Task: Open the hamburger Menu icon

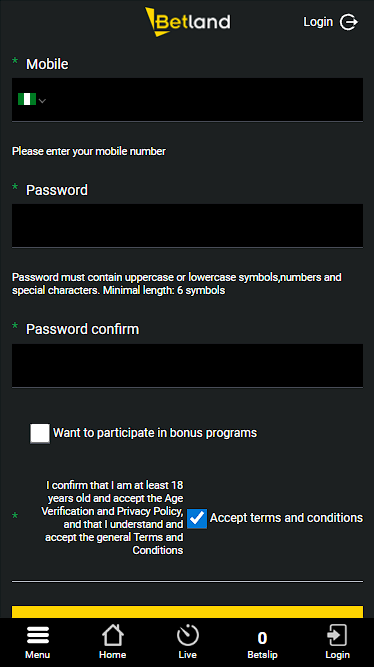Action: (37, 636)
